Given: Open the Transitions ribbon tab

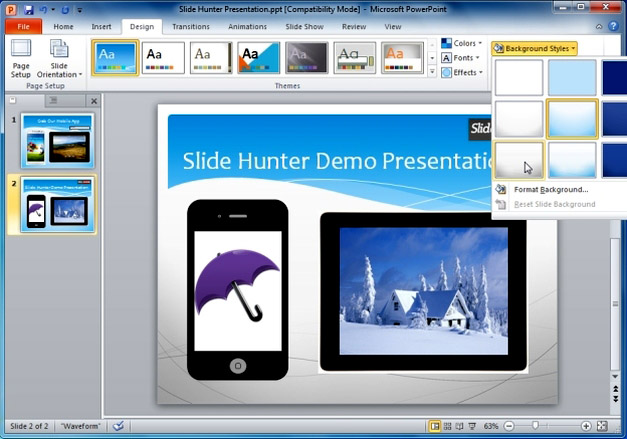Looking at the screenshot, I should click(x=191, y=27).
